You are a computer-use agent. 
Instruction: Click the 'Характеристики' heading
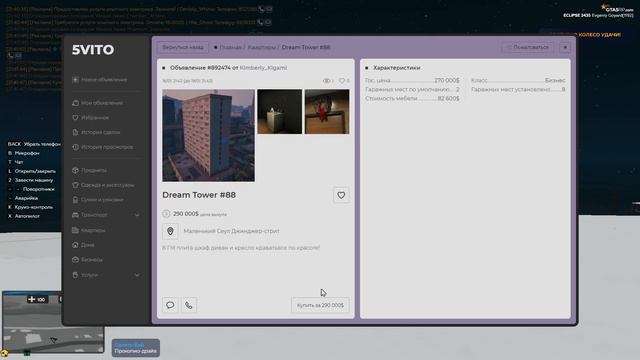[397, 68]
